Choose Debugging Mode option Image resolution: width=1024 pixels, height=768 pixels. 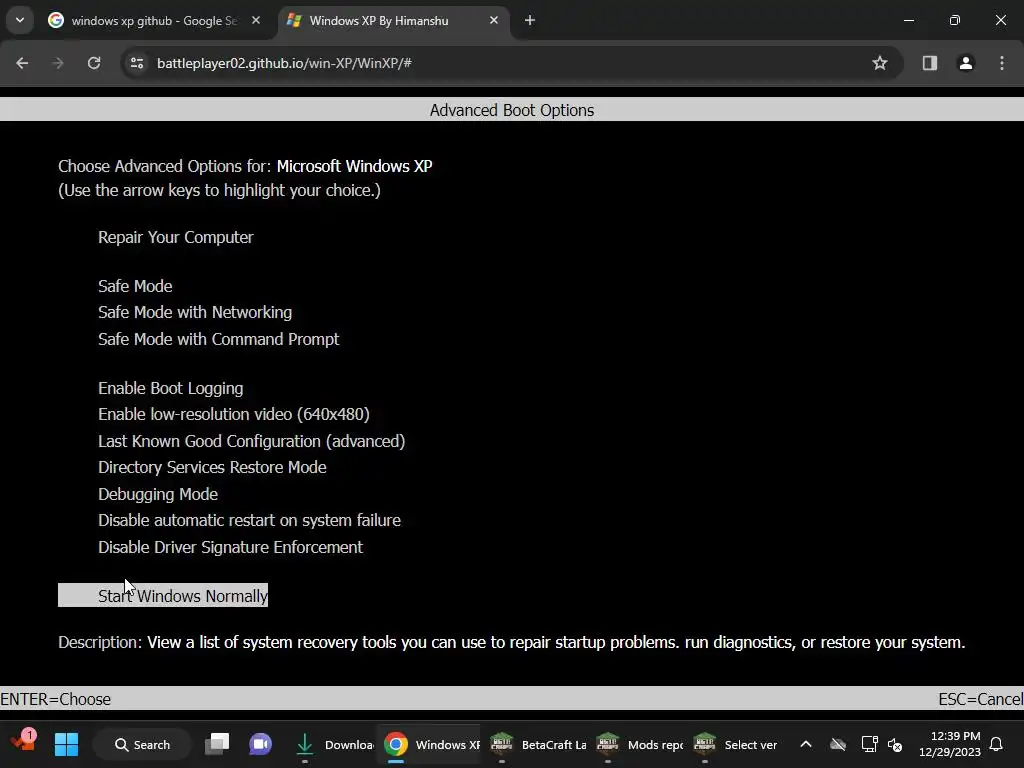[158, 494]
